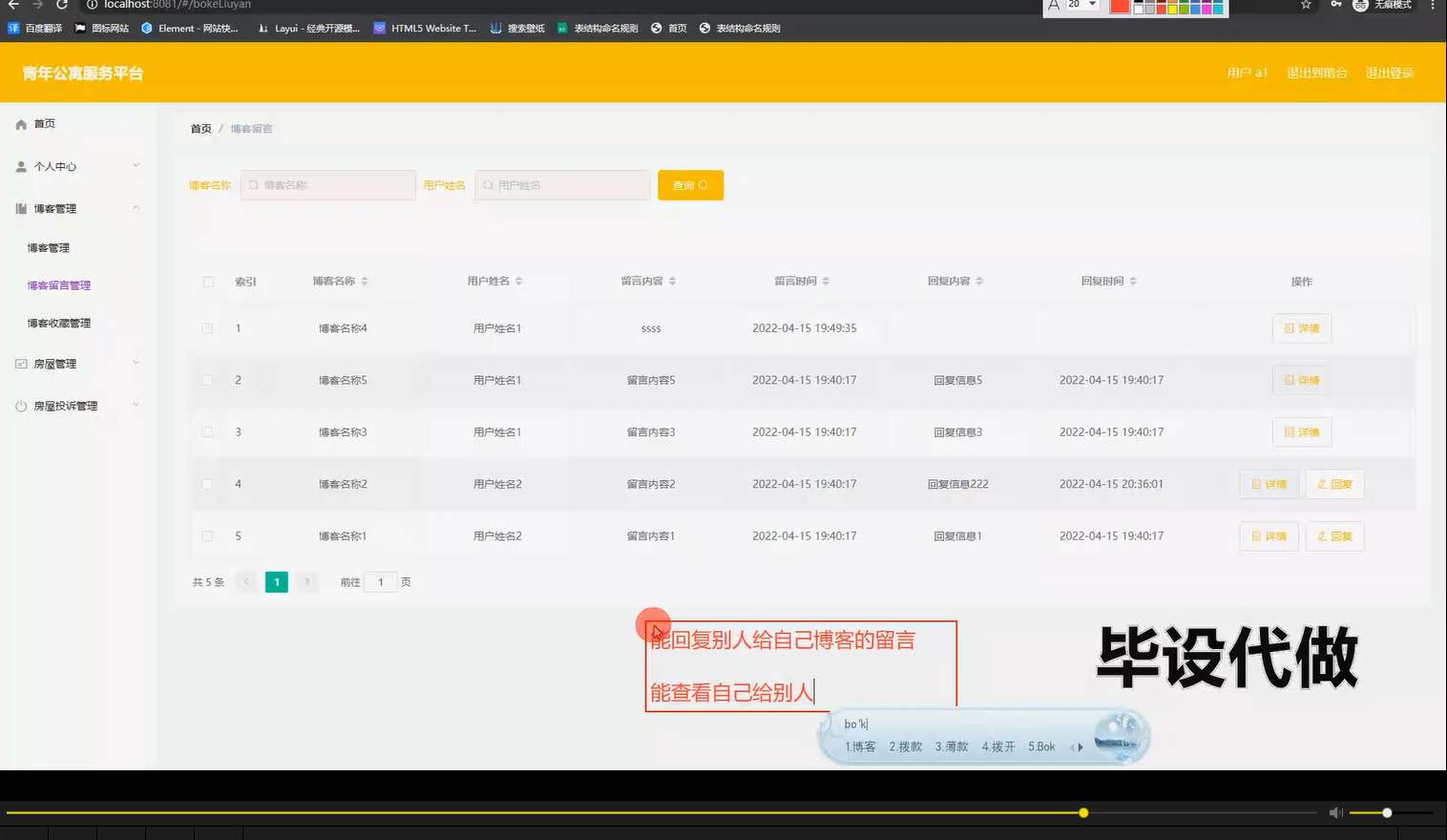
Task: Check the checkbox for row 博客名称3
Action: tap(207, 432)
